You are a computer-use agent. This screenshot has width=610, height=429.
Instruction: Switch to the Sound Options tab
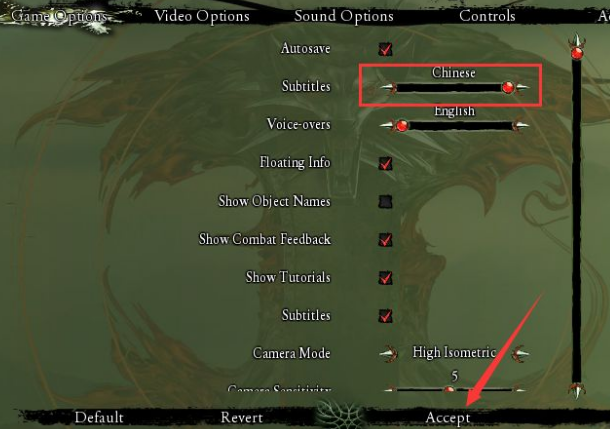coord(344,16)
